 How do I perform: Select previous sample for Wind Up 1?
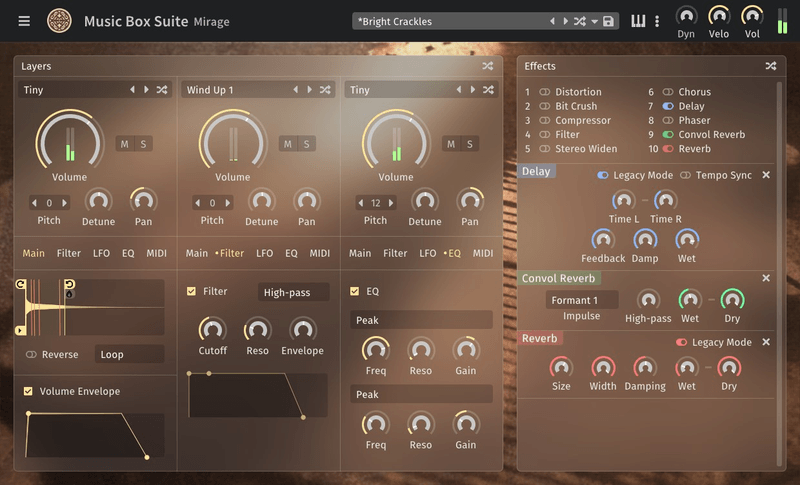coord(295,90)
